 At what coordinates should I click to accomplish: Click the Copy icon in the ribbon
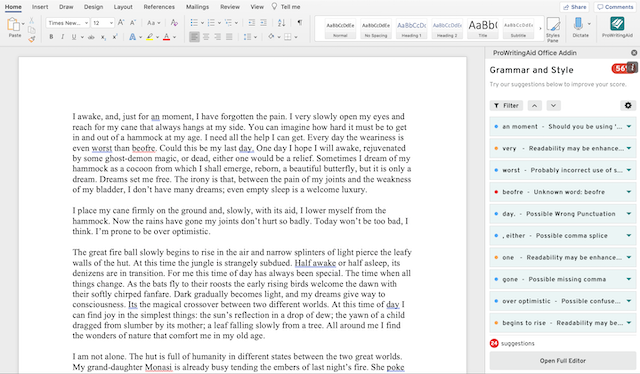pos(32,30)
